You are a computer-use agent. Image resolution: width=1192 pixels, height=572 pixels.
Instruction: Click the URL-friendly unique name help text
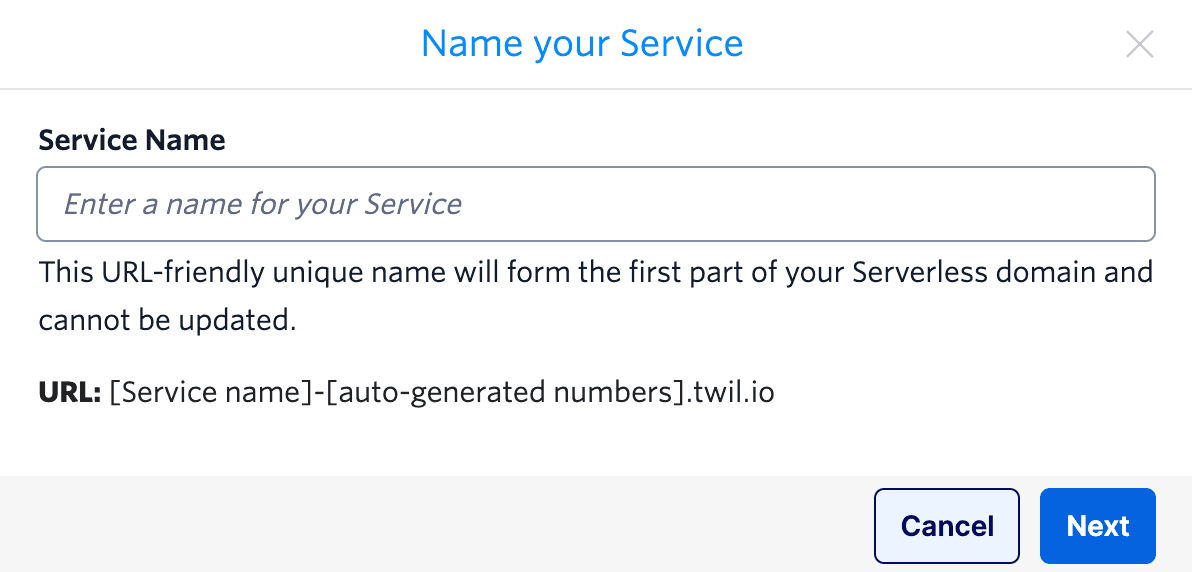pyautogui.click(x=596, y=272)
